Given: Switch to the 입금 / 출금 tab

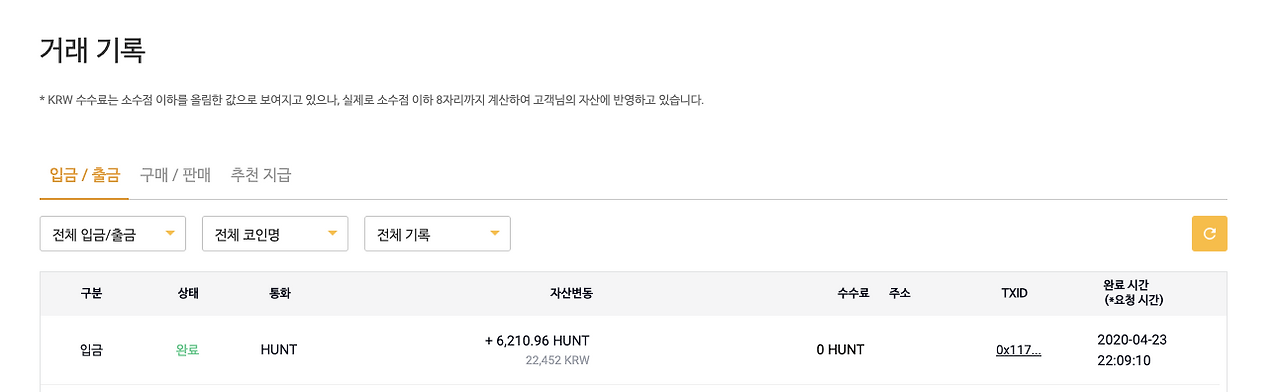Looking at the screenshot, I should (85, 175).
